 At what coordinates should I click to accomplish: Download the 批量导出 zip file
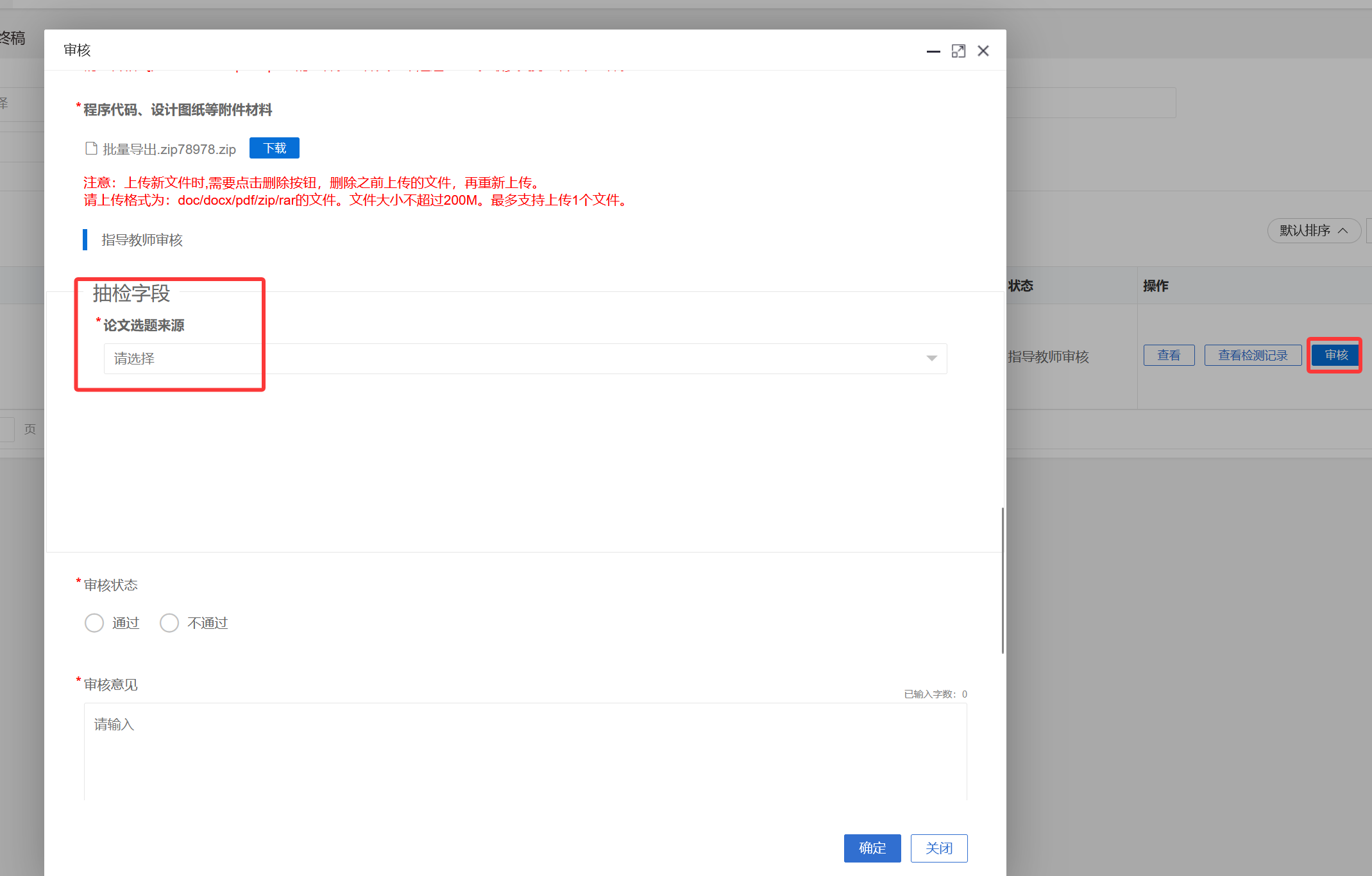[x=275, y=148]
